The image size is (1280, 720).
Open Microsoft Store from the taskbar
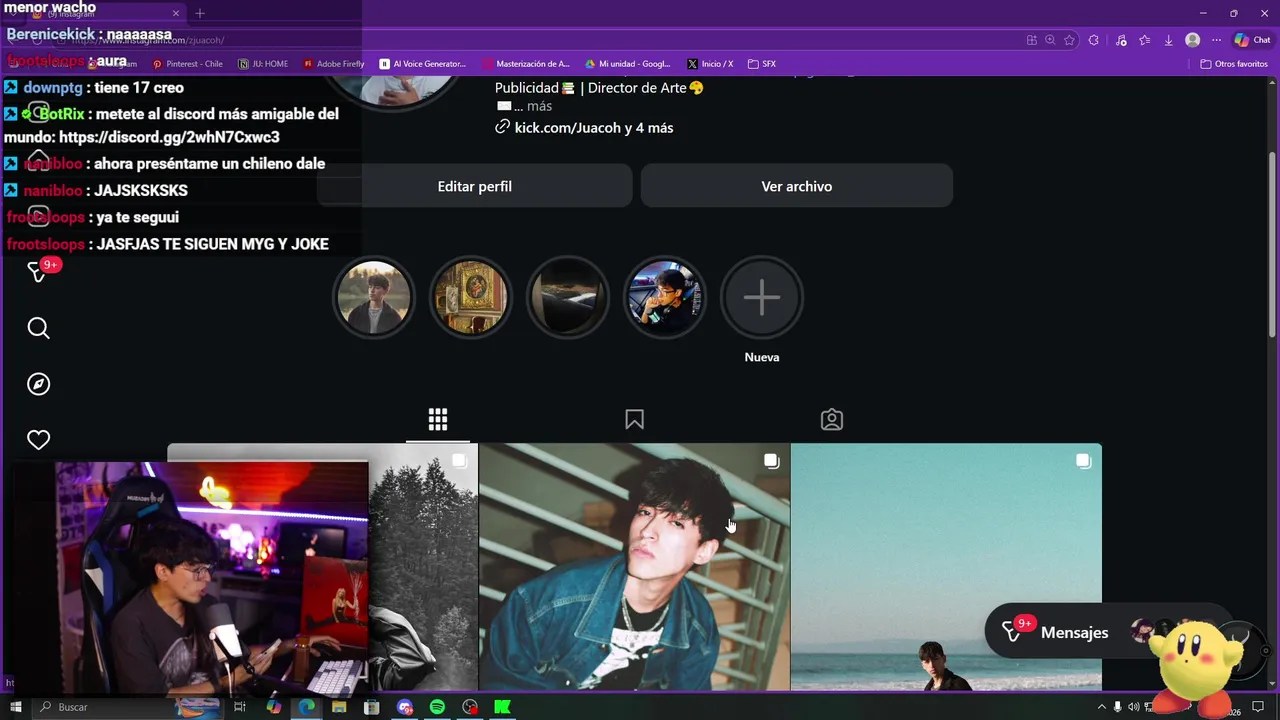[x=372, y=707]
